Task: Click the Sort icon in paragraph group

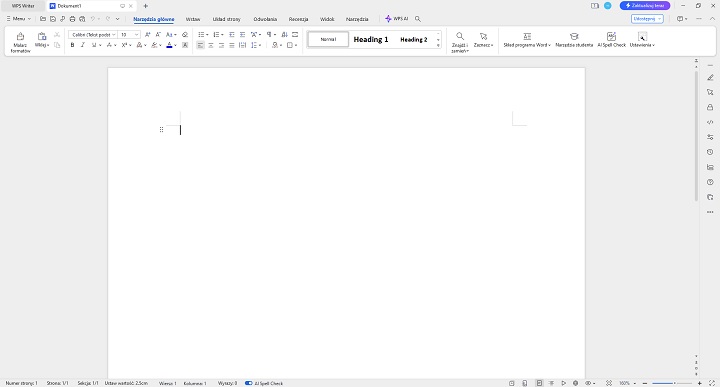Action: pos(284,34)
